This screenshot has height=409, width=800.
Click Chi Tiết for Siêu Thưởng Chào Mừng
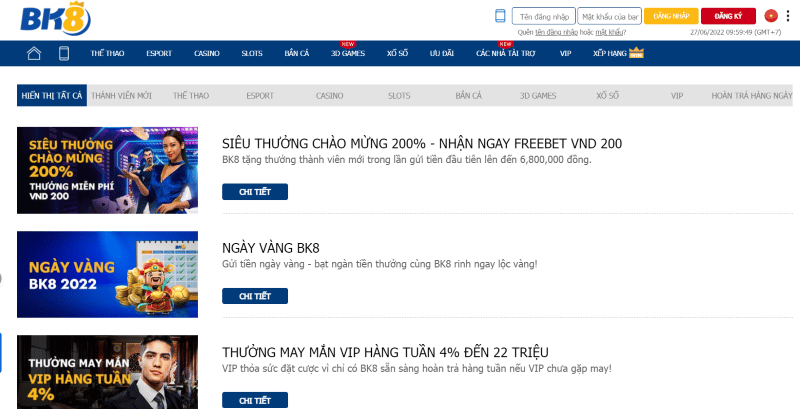pos(255,192)
